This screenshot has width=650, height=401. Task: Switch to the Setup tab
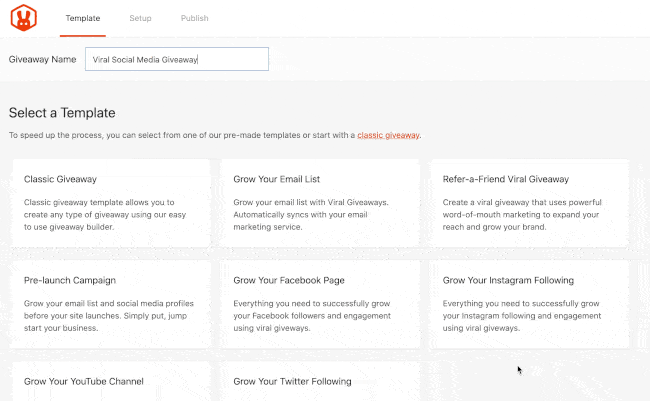pos(140,18)
